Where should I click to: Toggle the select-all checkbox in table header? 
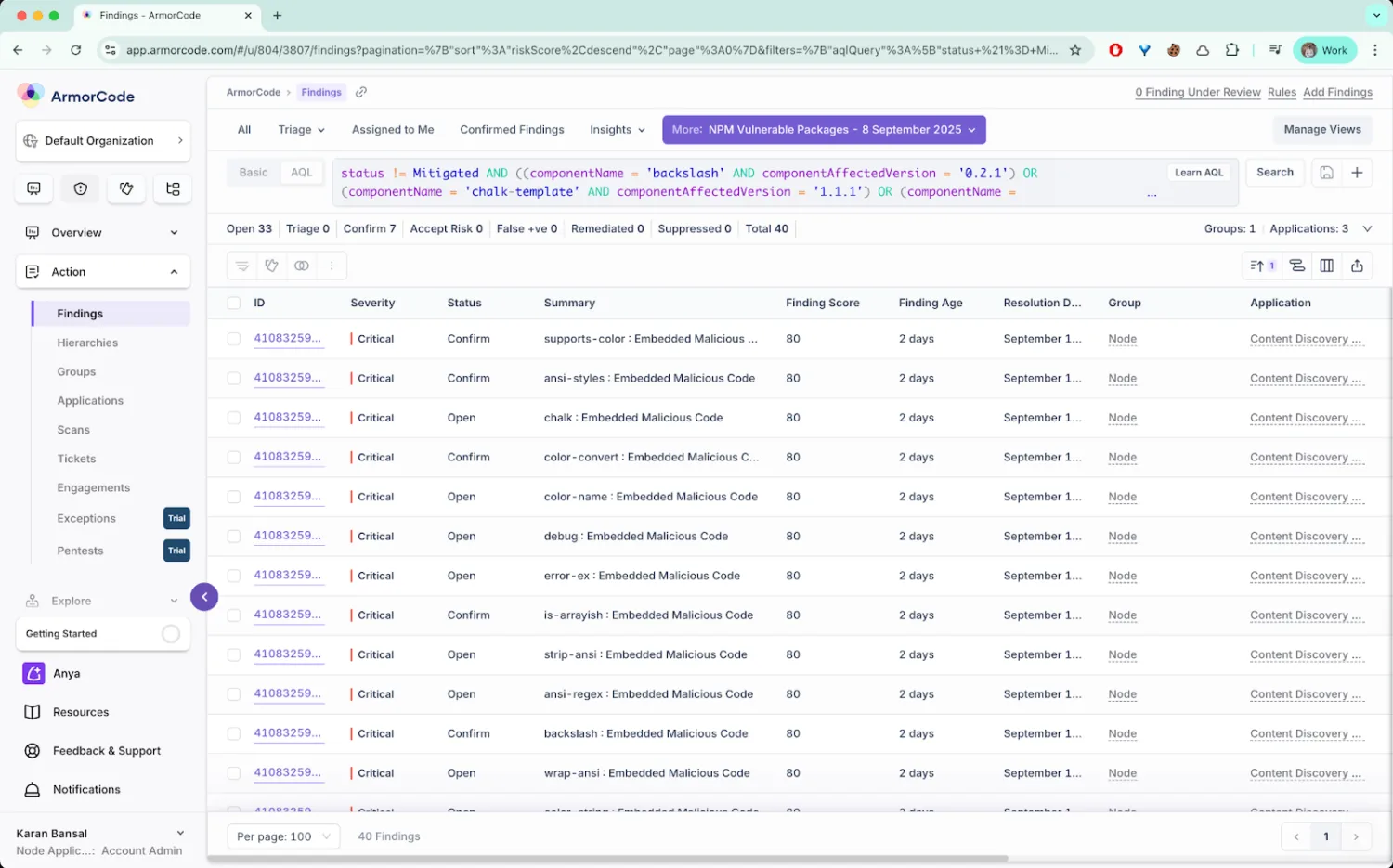point(234,303)
